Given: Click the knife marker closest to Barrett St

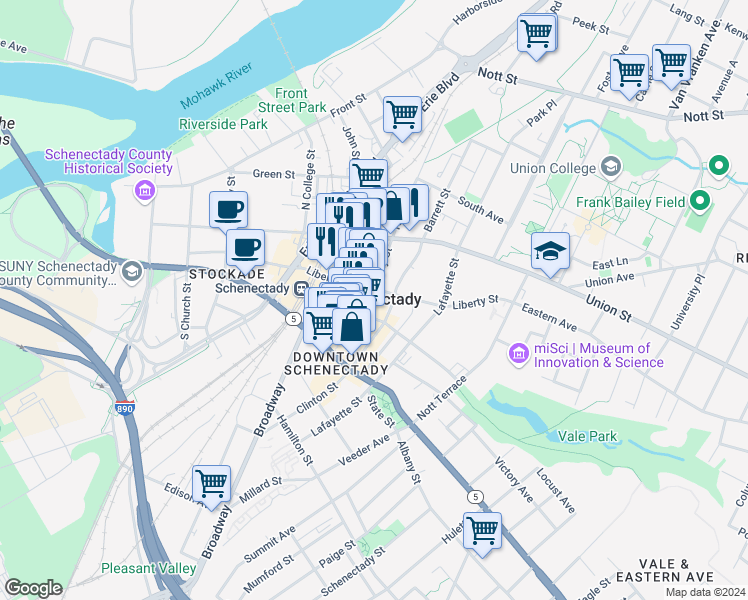Looking at the screenshot, I should (x=418, y=204).
